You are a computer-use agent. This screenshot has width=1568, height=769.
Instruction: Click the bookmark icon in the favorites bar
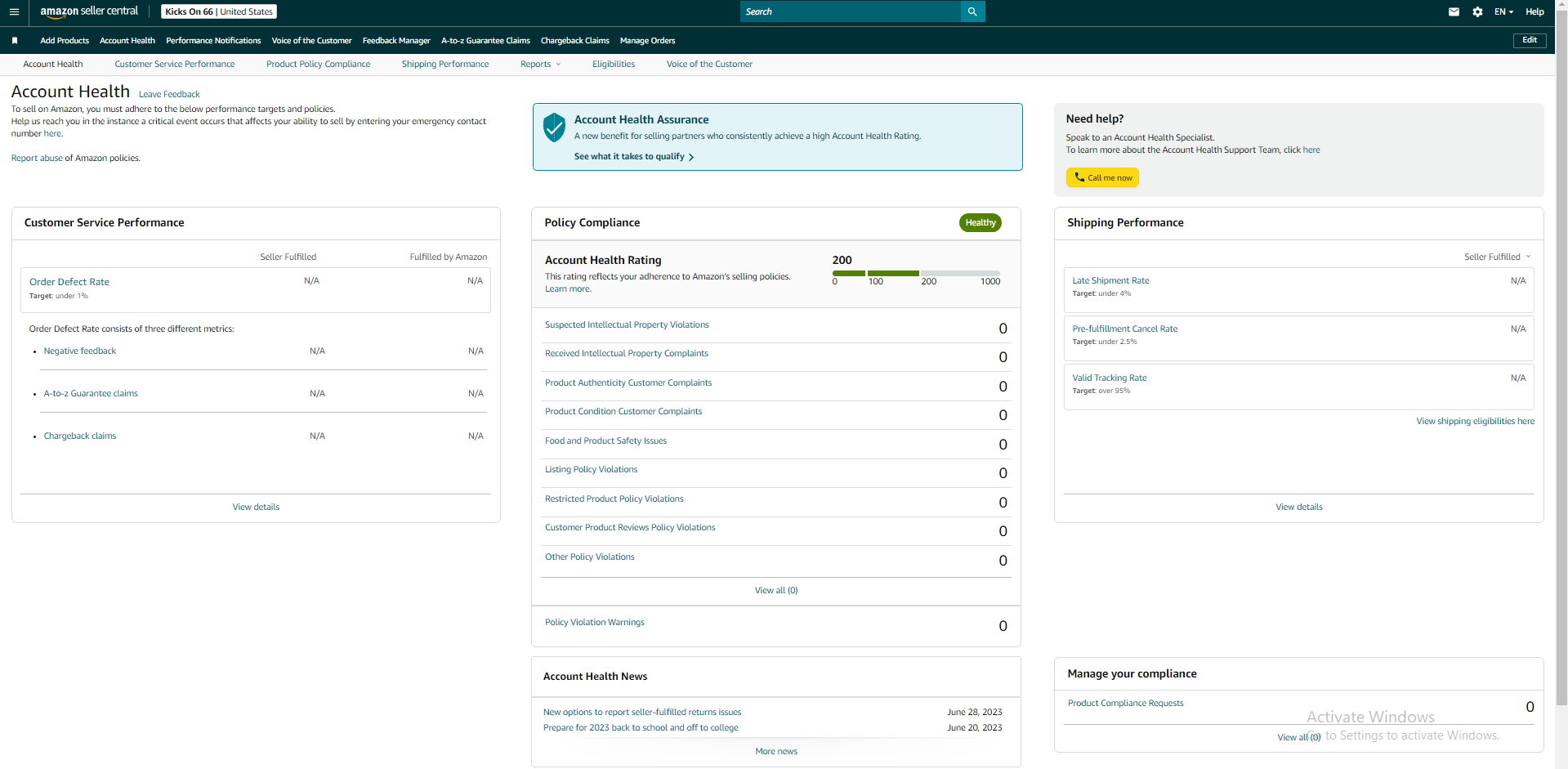coord(15,40)
